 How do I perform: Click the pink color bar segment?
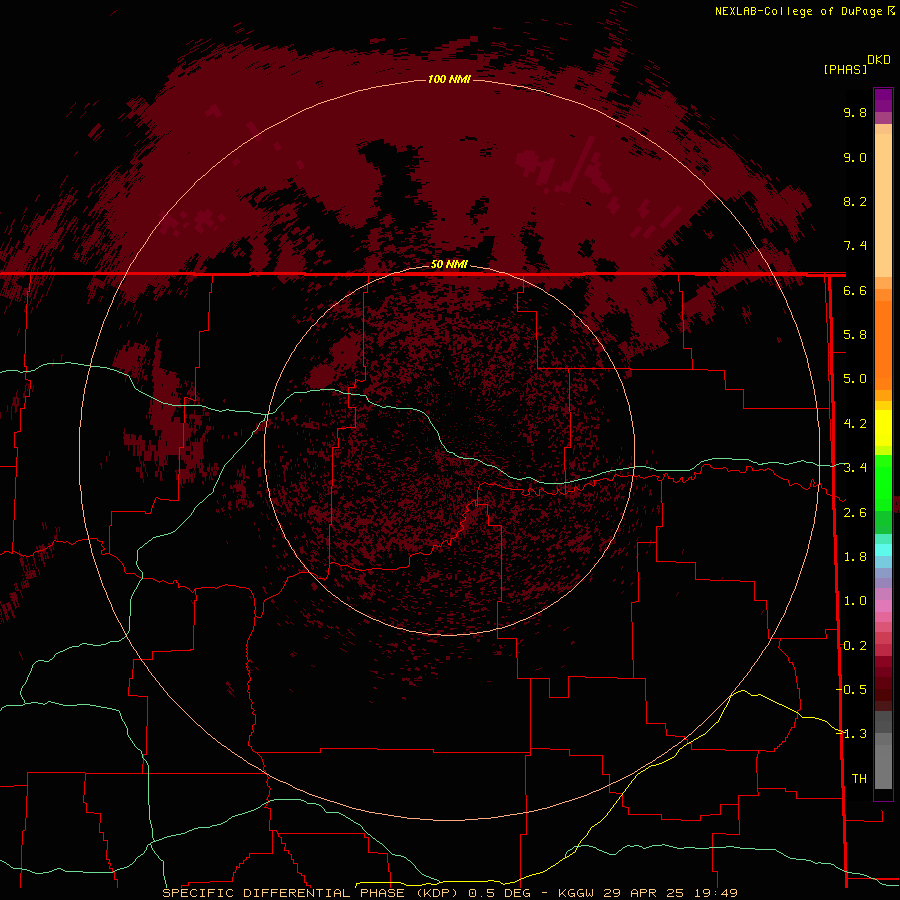pos(883,606)
